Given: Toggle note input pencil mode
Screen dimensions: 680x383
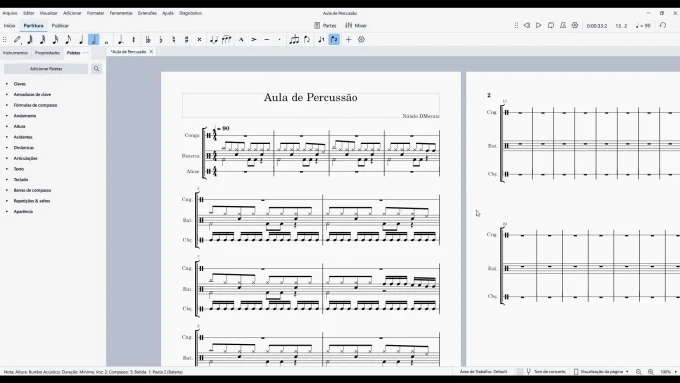Looking at the screenshot, I should 17,39.
